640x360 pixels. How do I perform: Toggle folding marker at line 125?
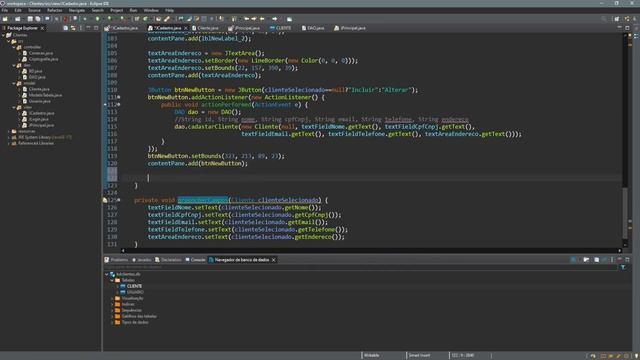(x=119, y=200)
